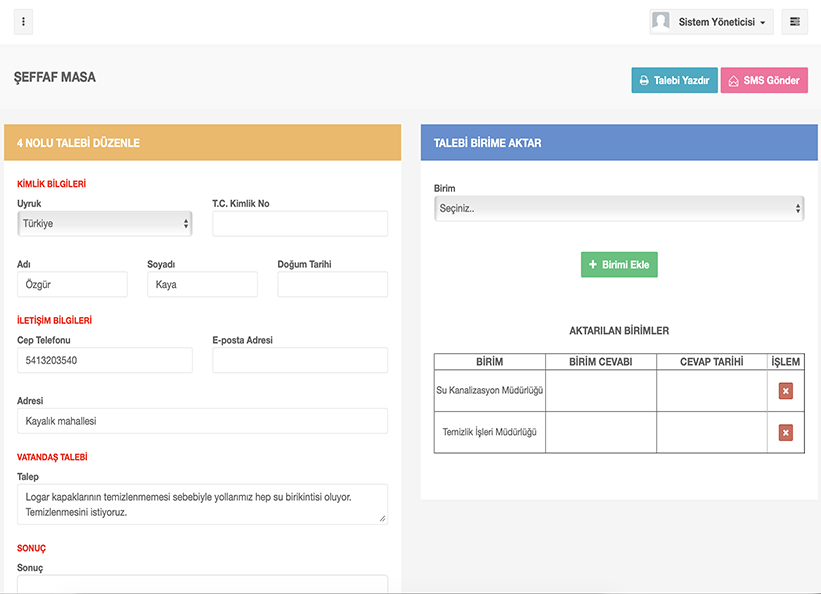Click the SMS Gönder button
The width and height of the screenshot is (821, 594).
(764, 80)
